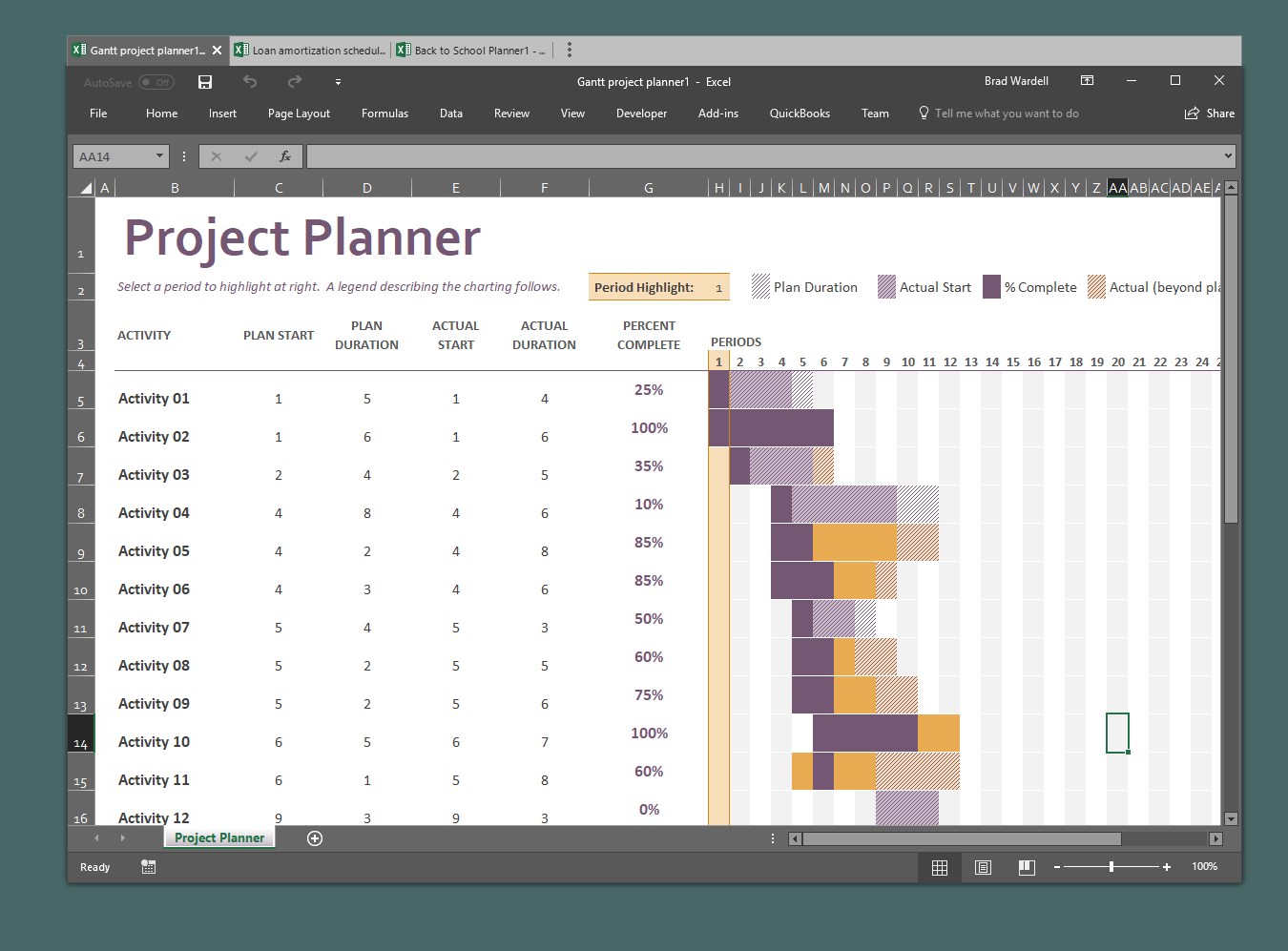Screen dimensions: 1288x951
Task: Open Customize Quick Access Toolbar dropdown
Action: 338,83
